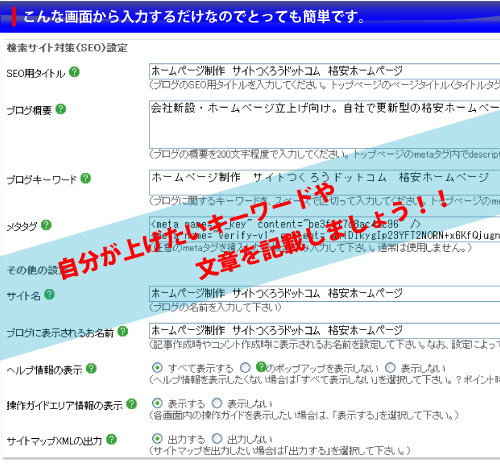Viewport: 500px width, 464px height.
Task: Click the 検索サイト対策(SEO)設定 heading text
Action: coord(67,48)
